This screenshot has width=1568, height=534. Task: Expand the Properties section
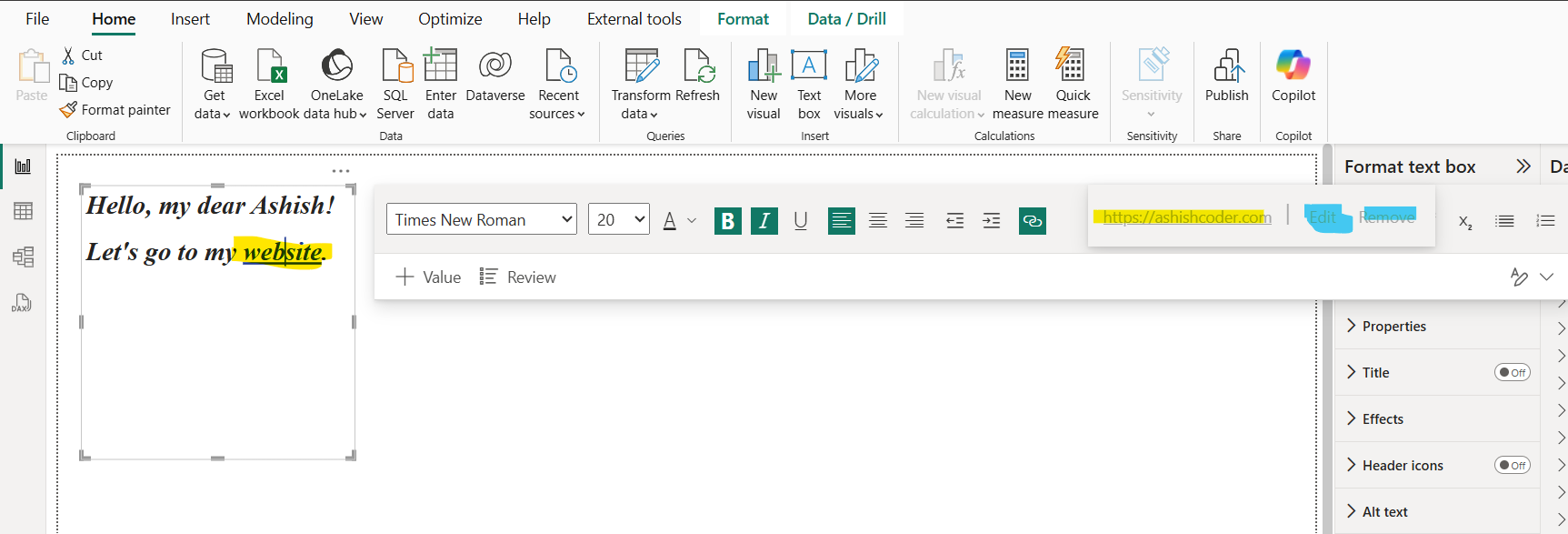coord(1393,327)
